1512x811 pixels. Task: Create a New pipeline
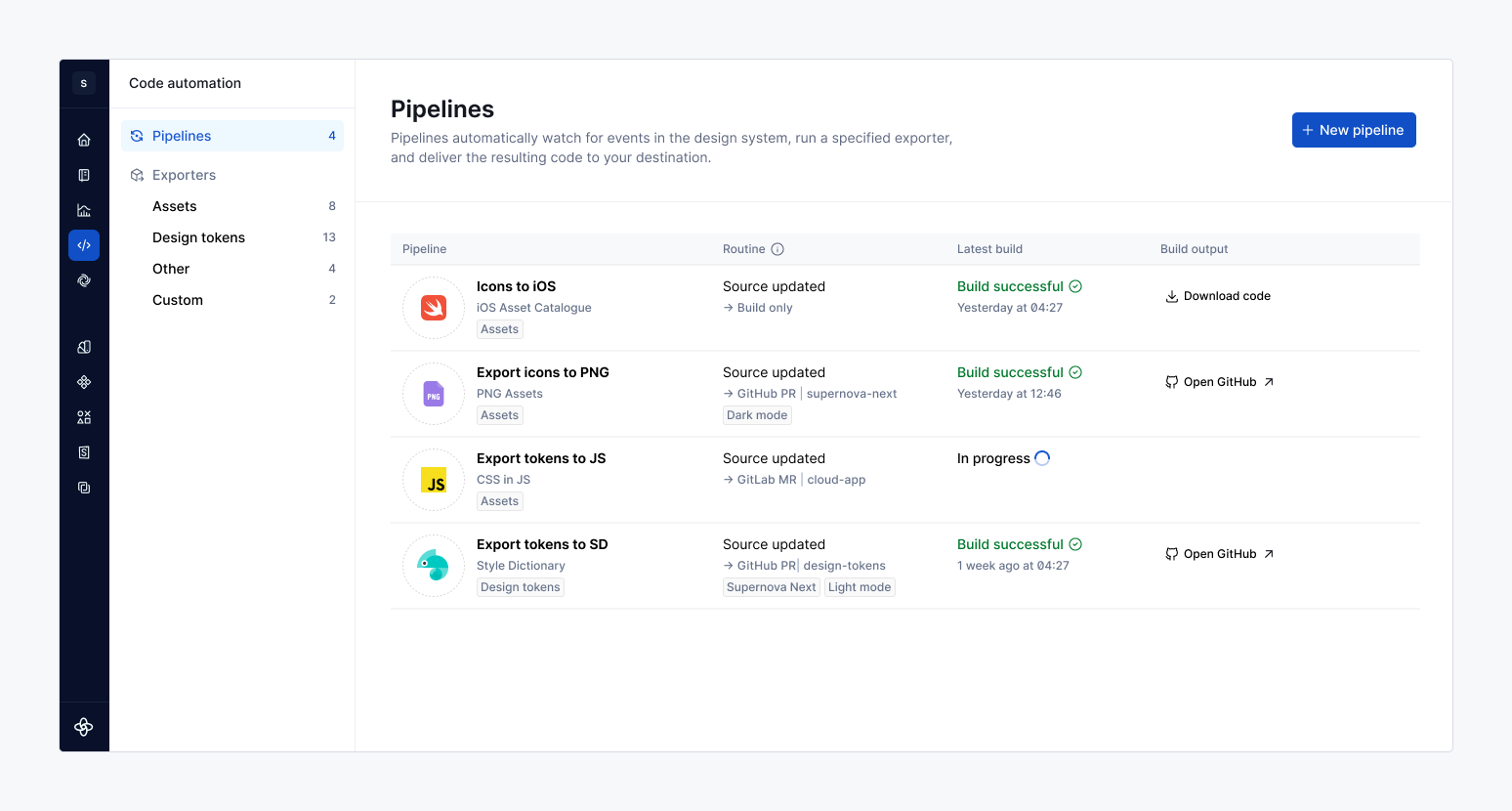coord(1354,129)
